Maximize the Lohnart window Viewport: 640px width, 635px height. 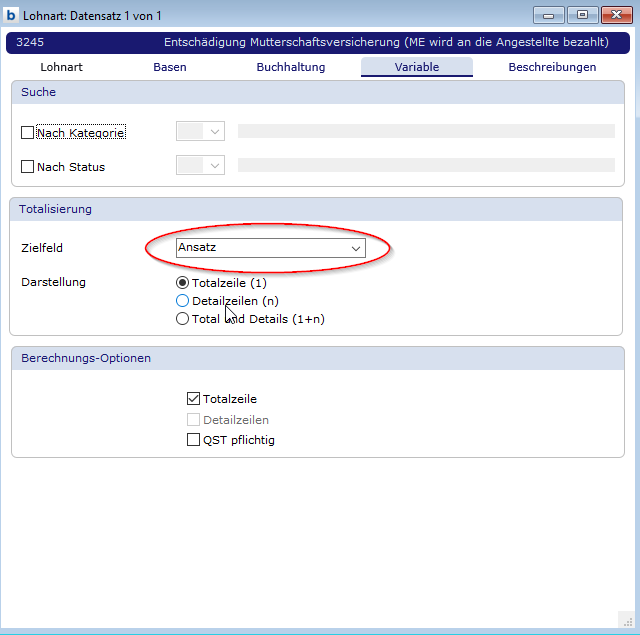(x=582, y=14)
